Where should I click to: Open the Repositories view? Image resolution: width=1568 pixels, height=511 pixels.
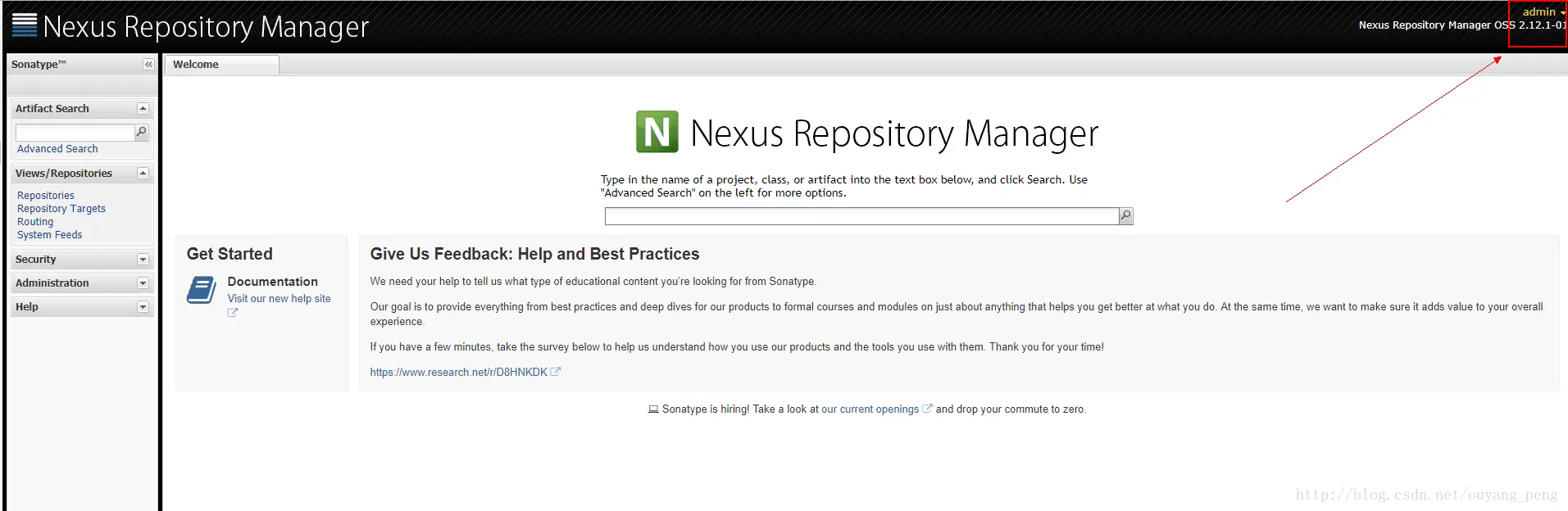pyautogui.click(x=46, y=196)
